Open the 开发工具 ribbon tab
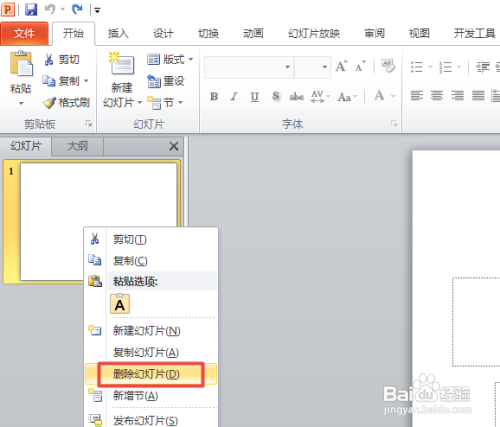This screenshot has height=427, width=500. [x=474, y=33]
